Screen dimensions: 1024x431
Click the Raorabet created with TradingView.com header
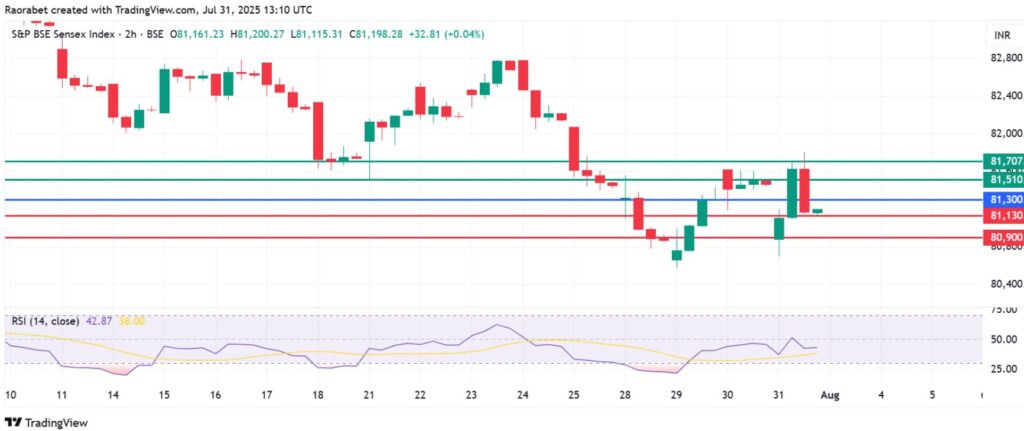click(158, 10)
